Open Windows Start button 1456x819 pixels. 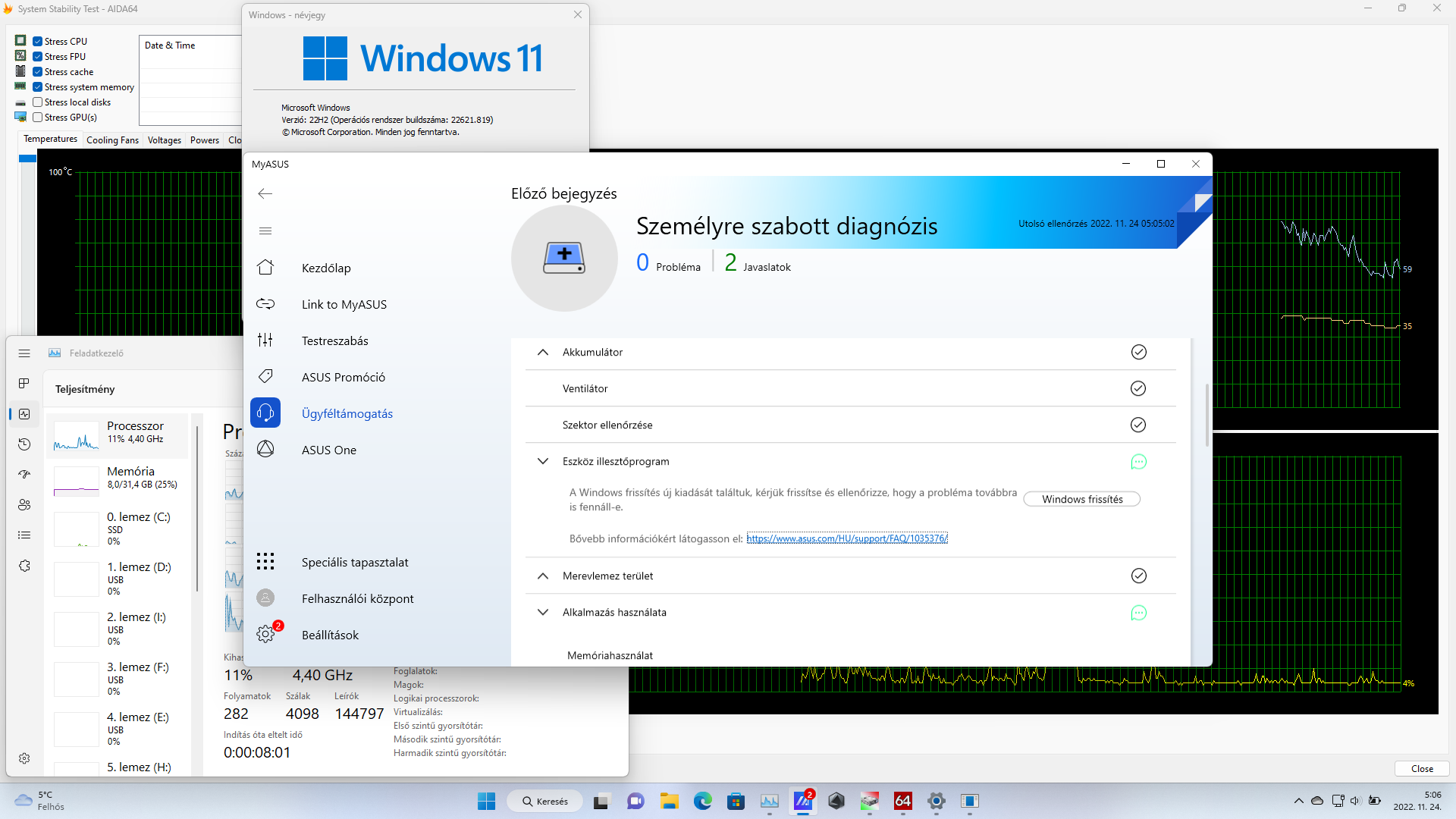[x=486, y=801]
